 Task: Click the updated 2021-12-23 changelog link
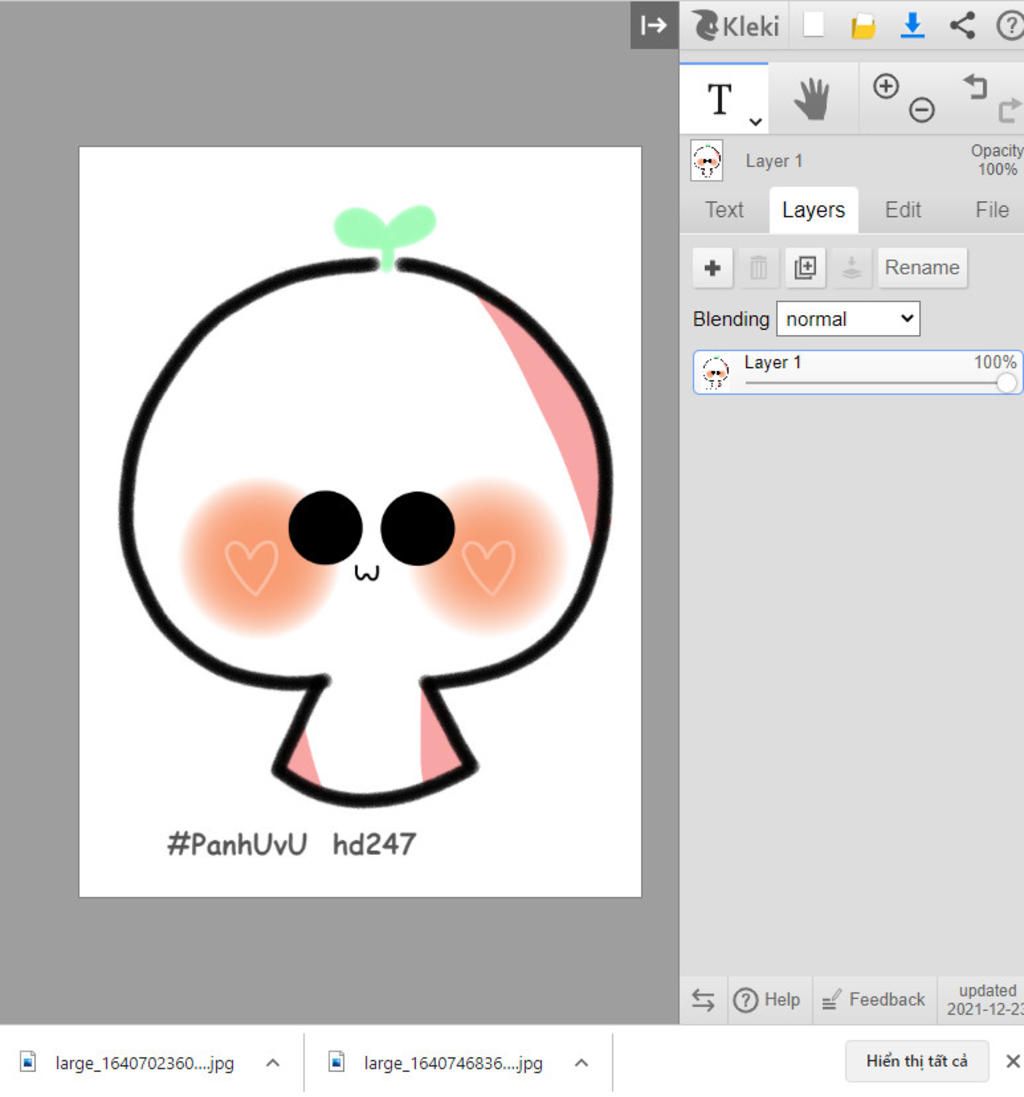click(x=985, y=1000)
